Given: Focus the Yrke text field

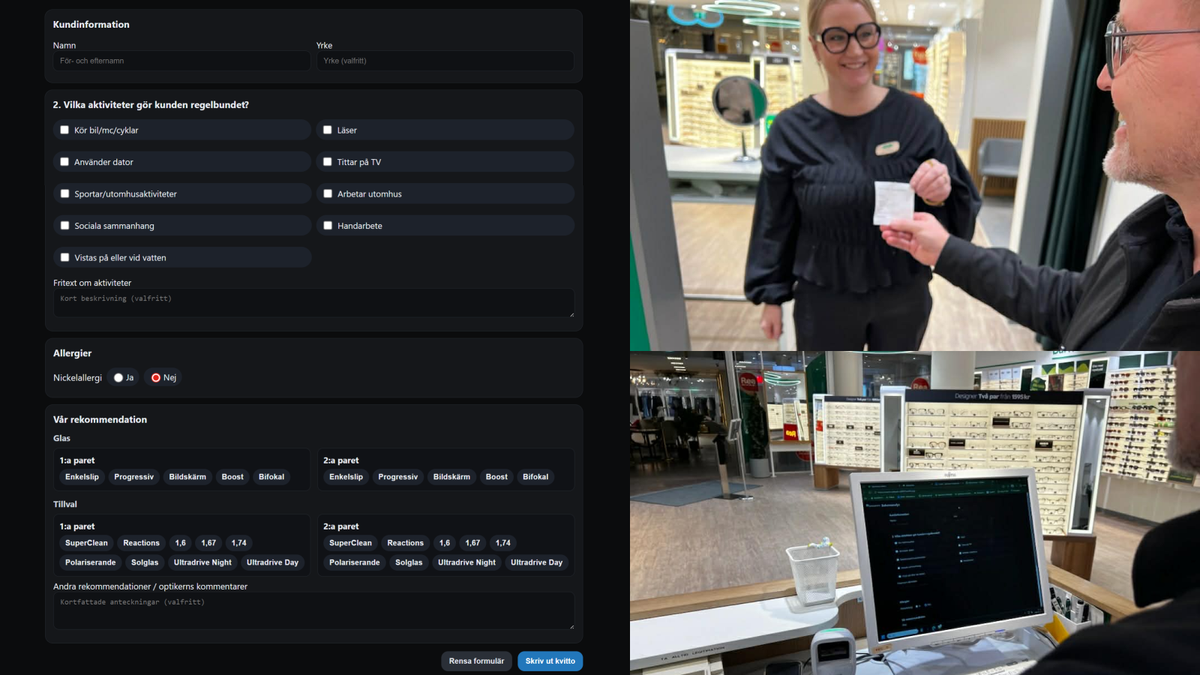Looking at the screenshot, I should coord(445,61).
